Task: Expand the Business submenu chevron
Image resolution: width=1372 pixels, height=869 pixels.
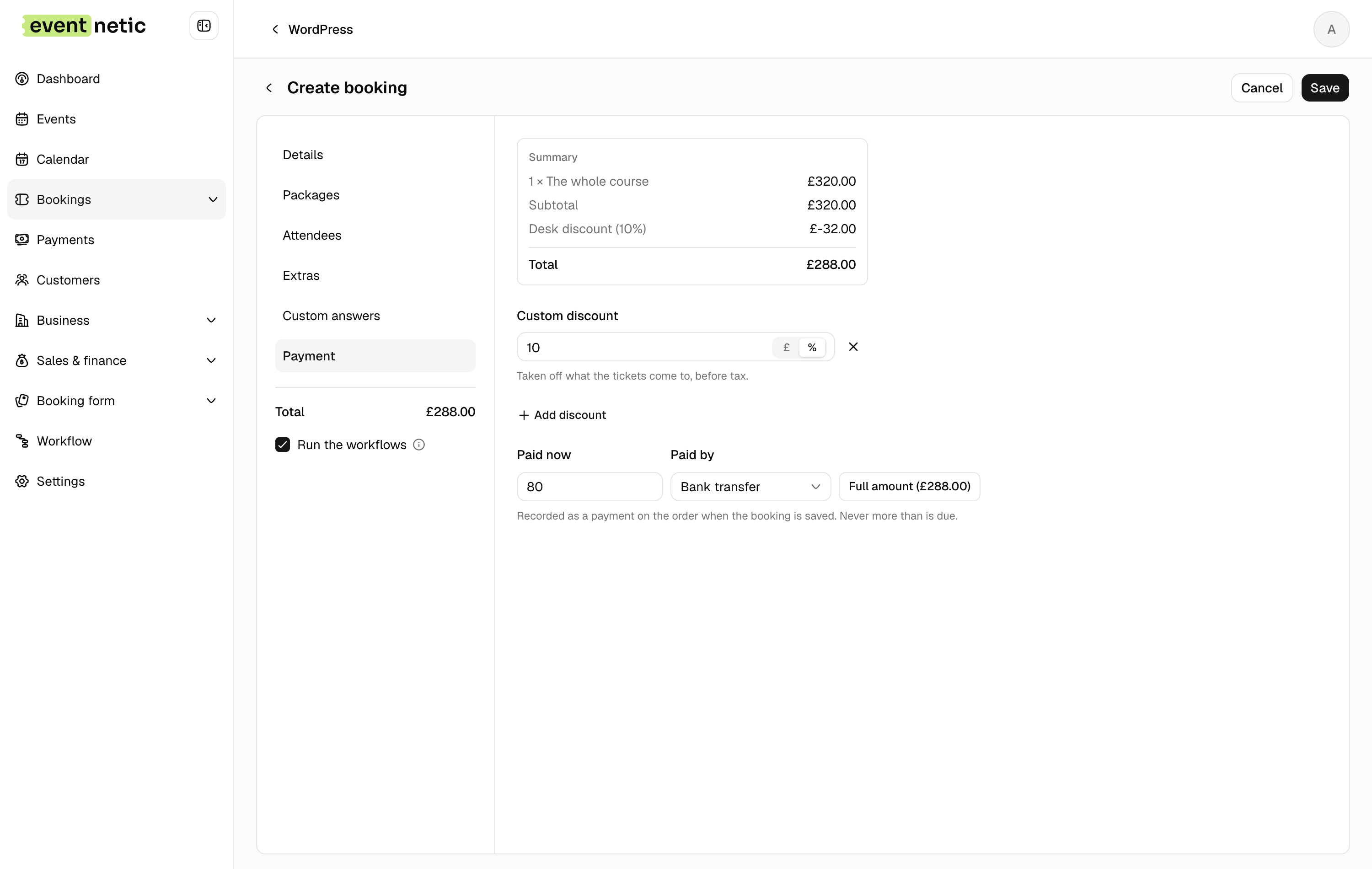Action: pos(211,320)
